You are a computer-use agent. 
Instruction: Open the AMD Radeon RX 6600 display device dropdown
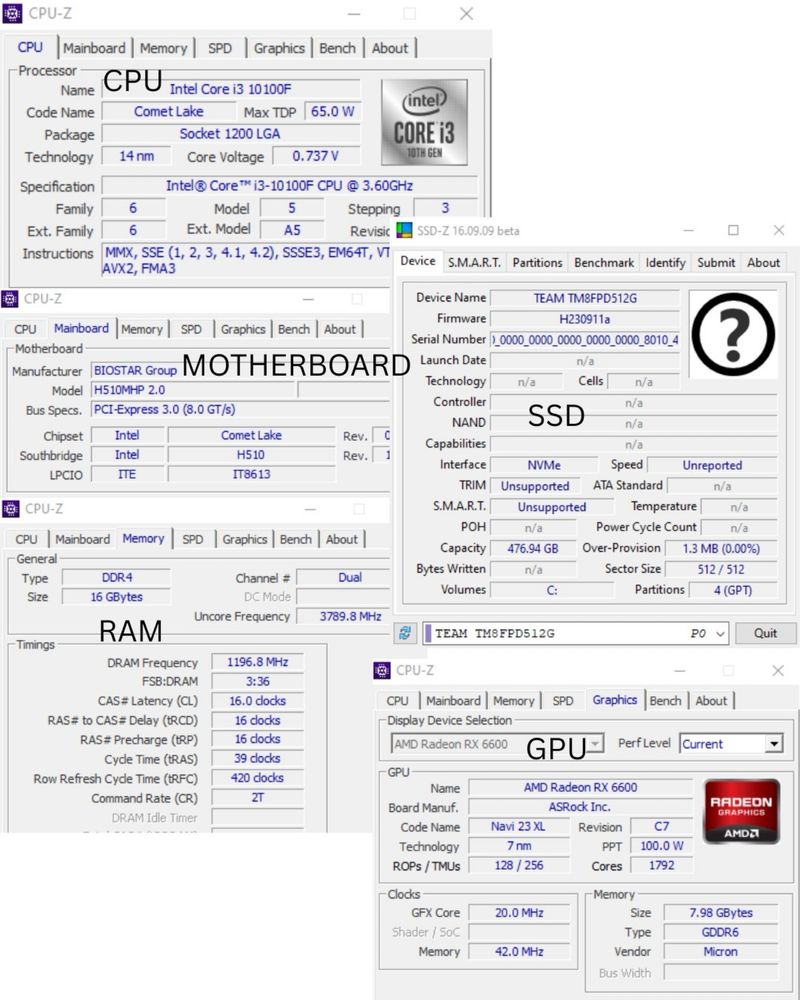(595, 744)
